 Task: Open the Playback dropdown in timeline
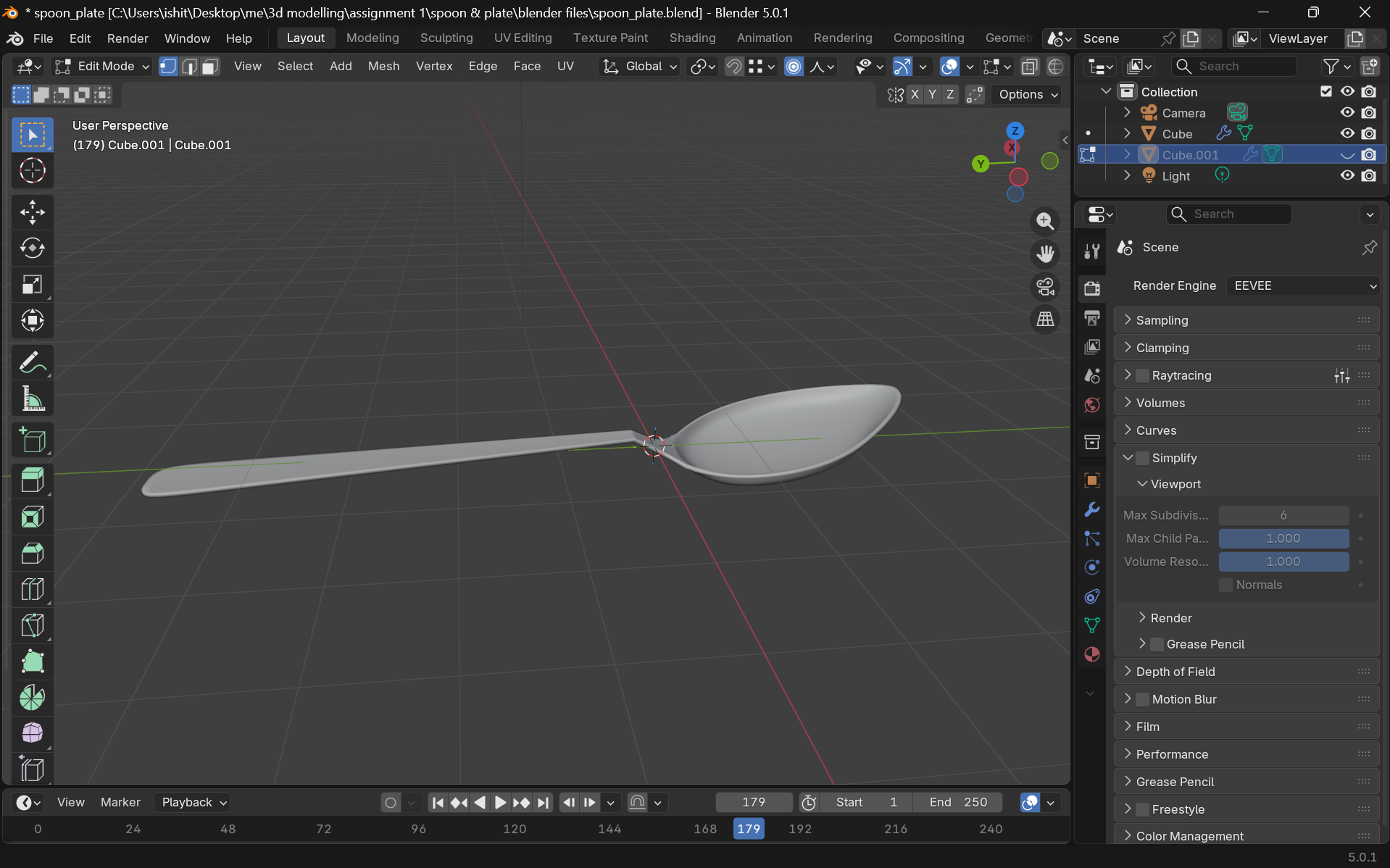click(193, 802)
